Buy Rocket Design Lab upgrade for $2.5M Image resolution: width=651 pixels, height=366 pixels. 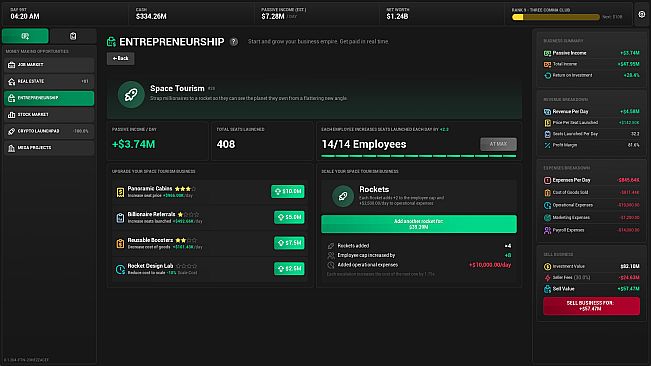[x=289, y=268]
